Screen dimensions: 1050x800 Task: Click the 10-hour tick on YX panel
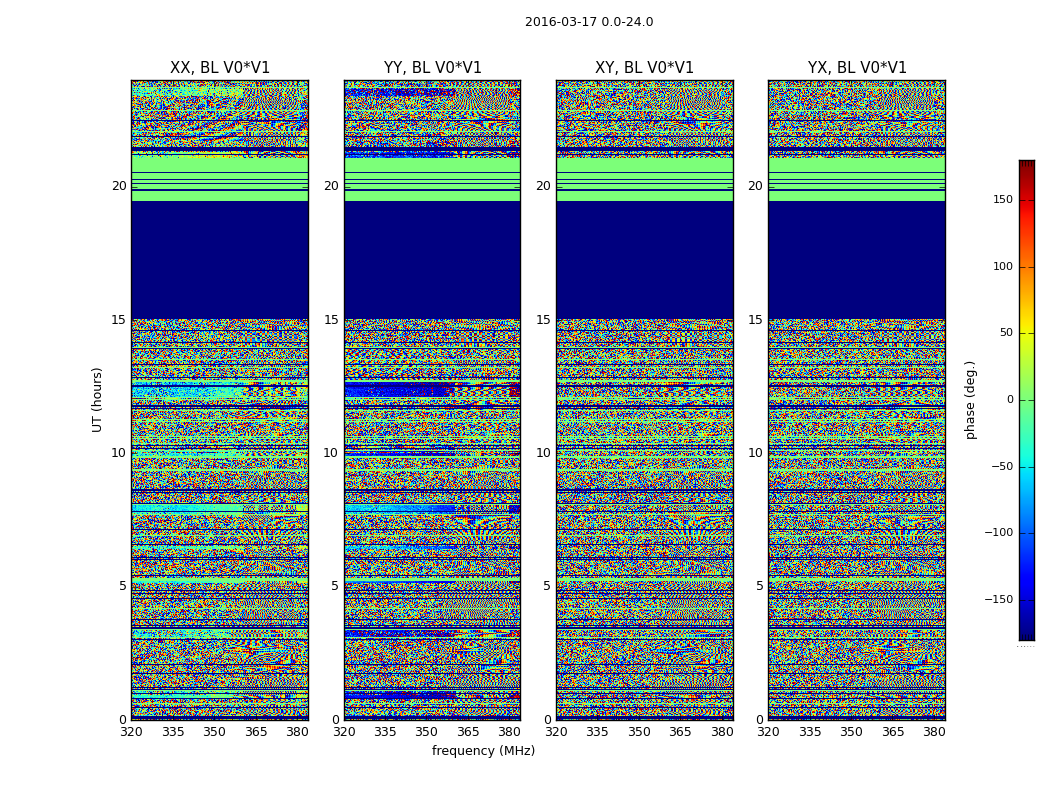756,453
